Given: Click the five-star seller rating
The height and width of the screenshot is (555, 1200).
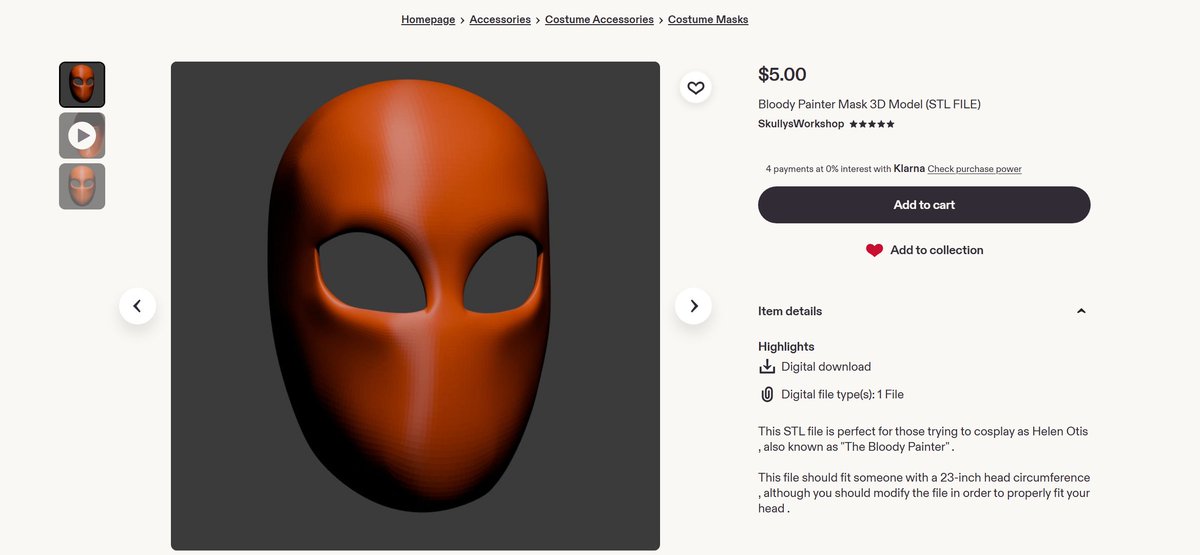Looking at the screenshot, I should coord(872,124).
